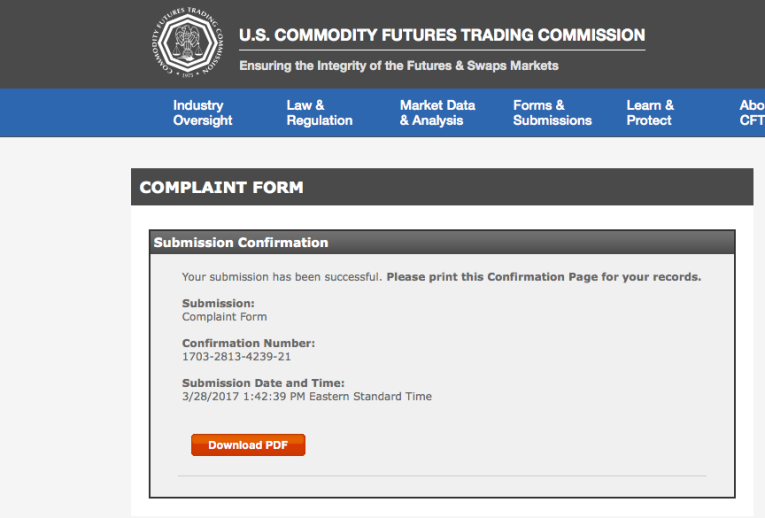Open the Law & Regulation menu

click(319, 113)
